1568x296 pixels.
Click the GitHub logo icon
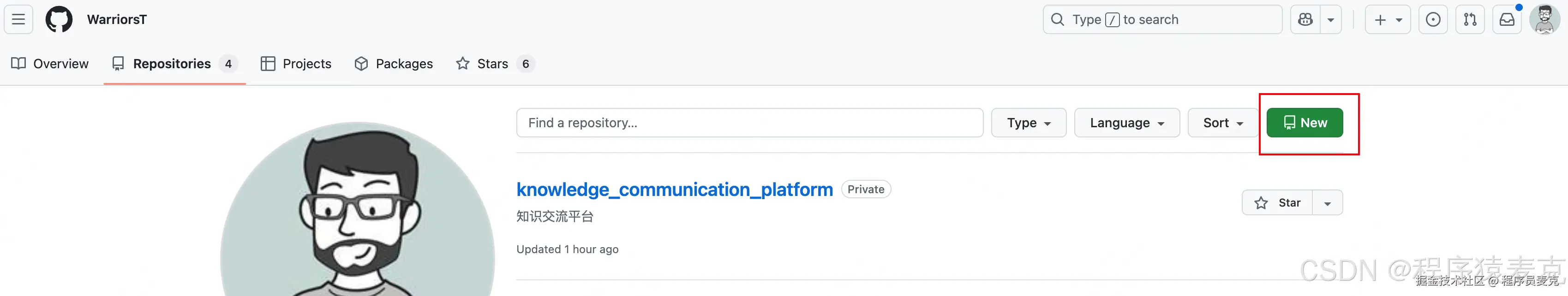tap(59, 19)
